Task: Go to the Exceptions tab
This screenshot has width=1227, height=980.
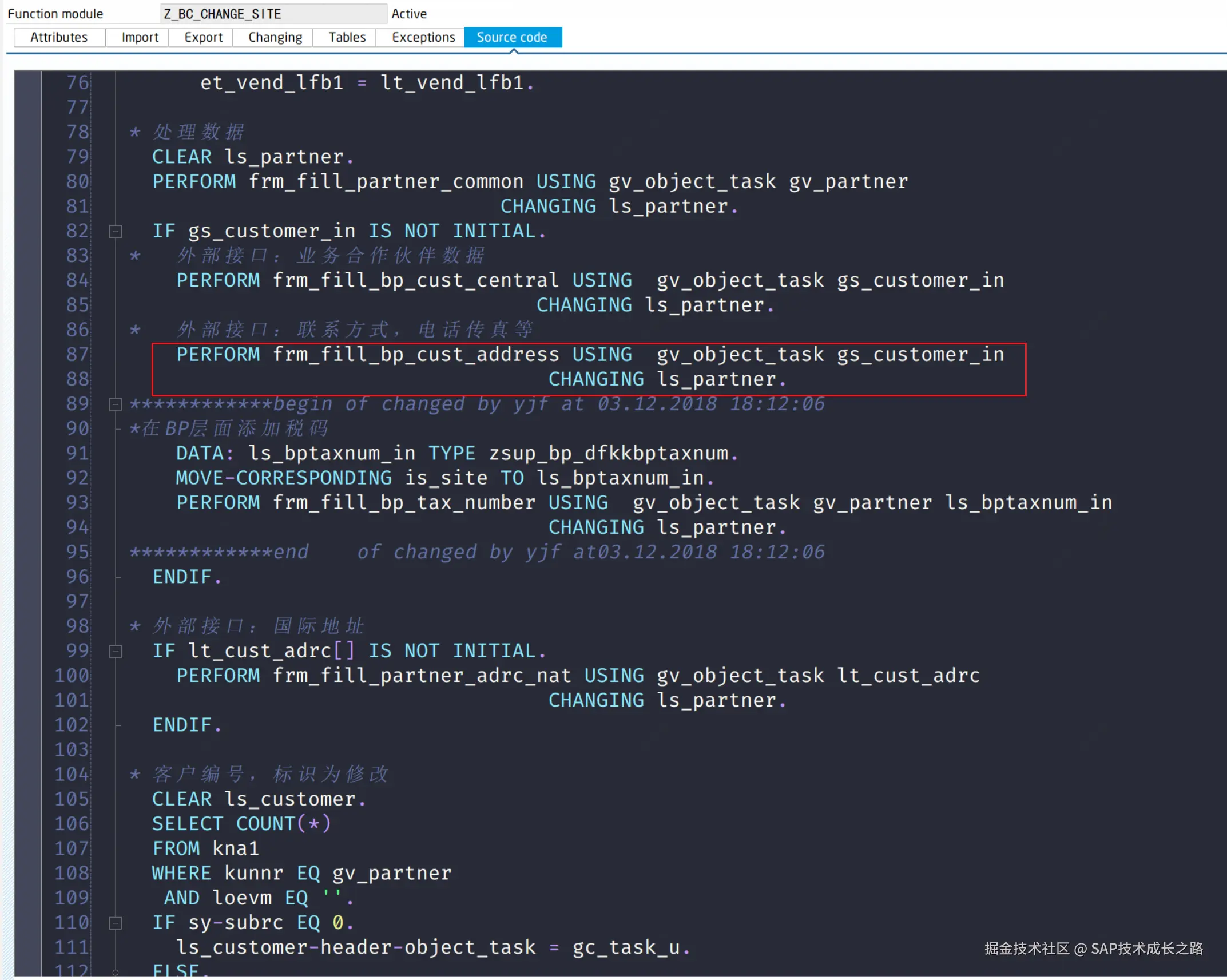Action: click(x=423, y=37)
